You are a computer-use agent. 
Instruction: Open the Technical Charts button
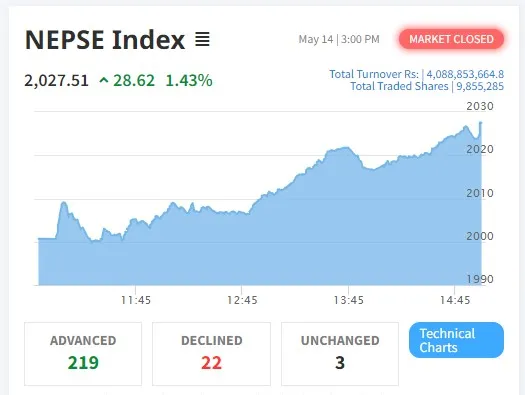click(456, 340)
